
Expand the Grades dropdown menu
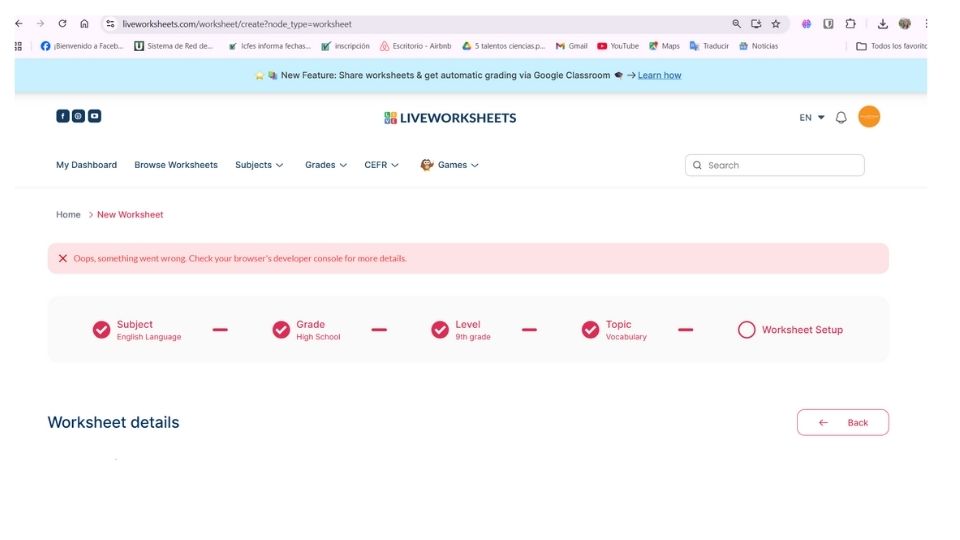pyautogui.click(x=326, y=165)
